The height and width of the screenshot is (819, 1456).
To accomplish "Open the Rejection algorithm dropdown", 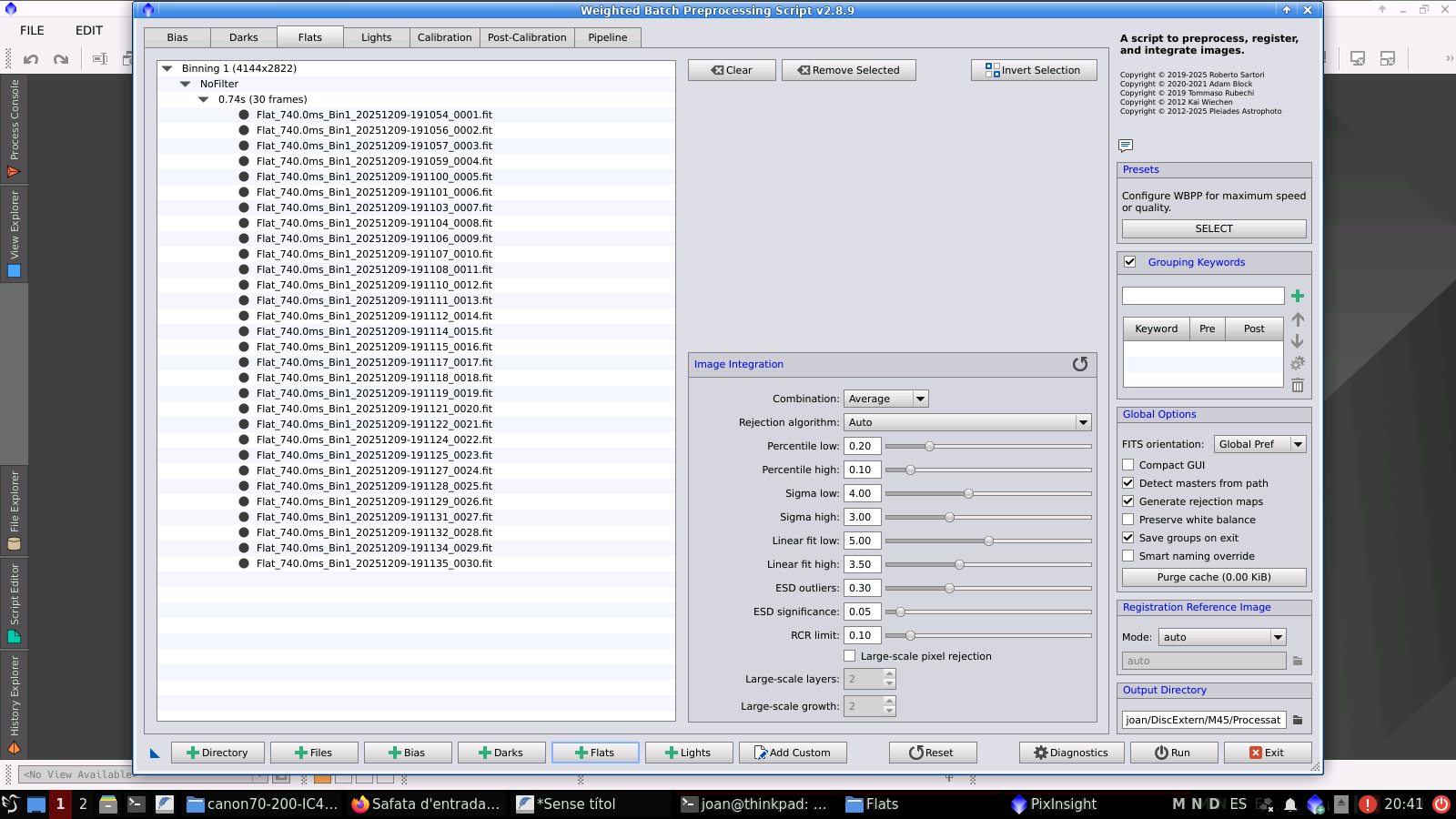I will [x=966, y=422].
